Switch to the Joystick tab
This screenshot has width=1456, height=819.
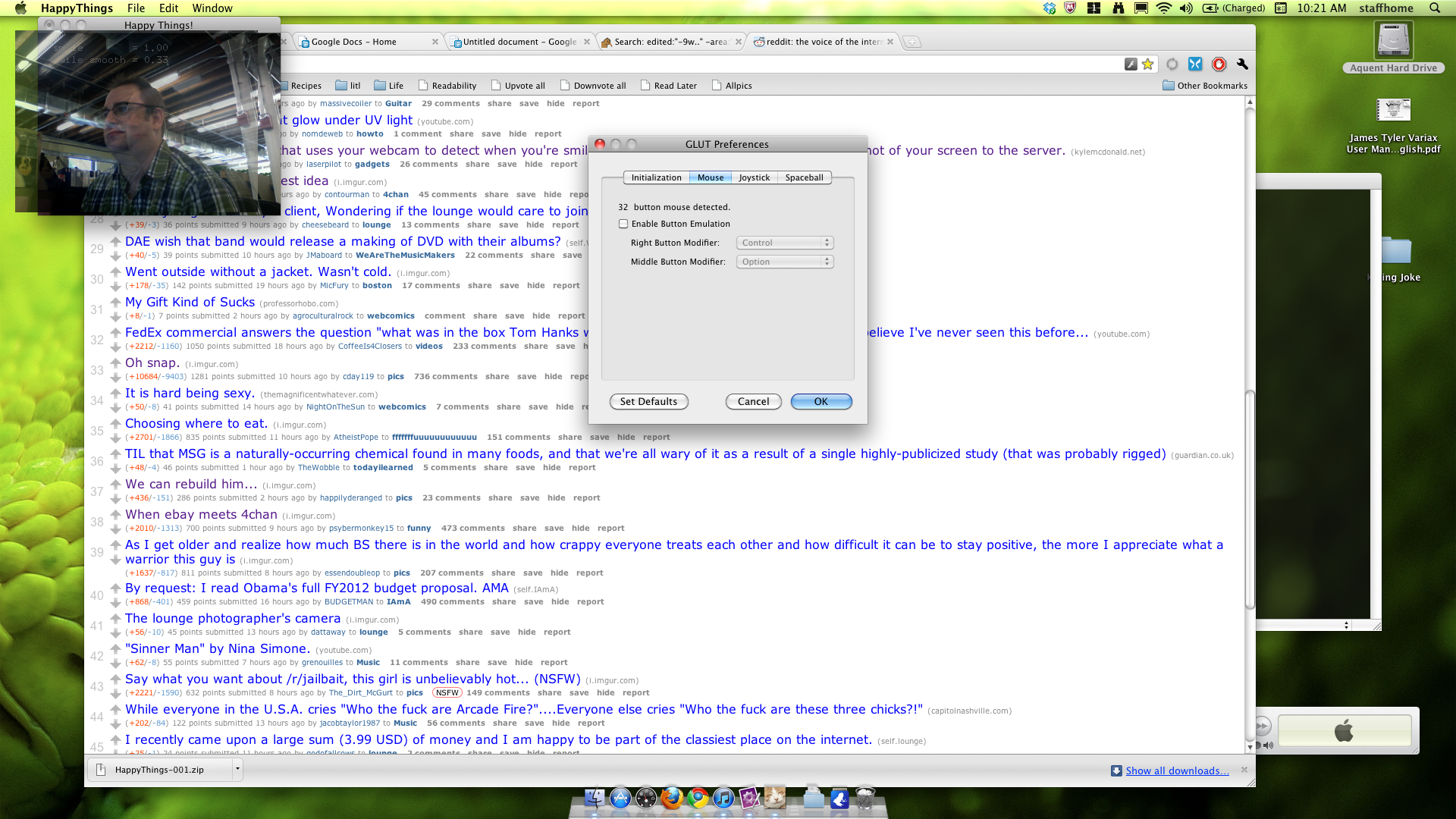(754, 177)
